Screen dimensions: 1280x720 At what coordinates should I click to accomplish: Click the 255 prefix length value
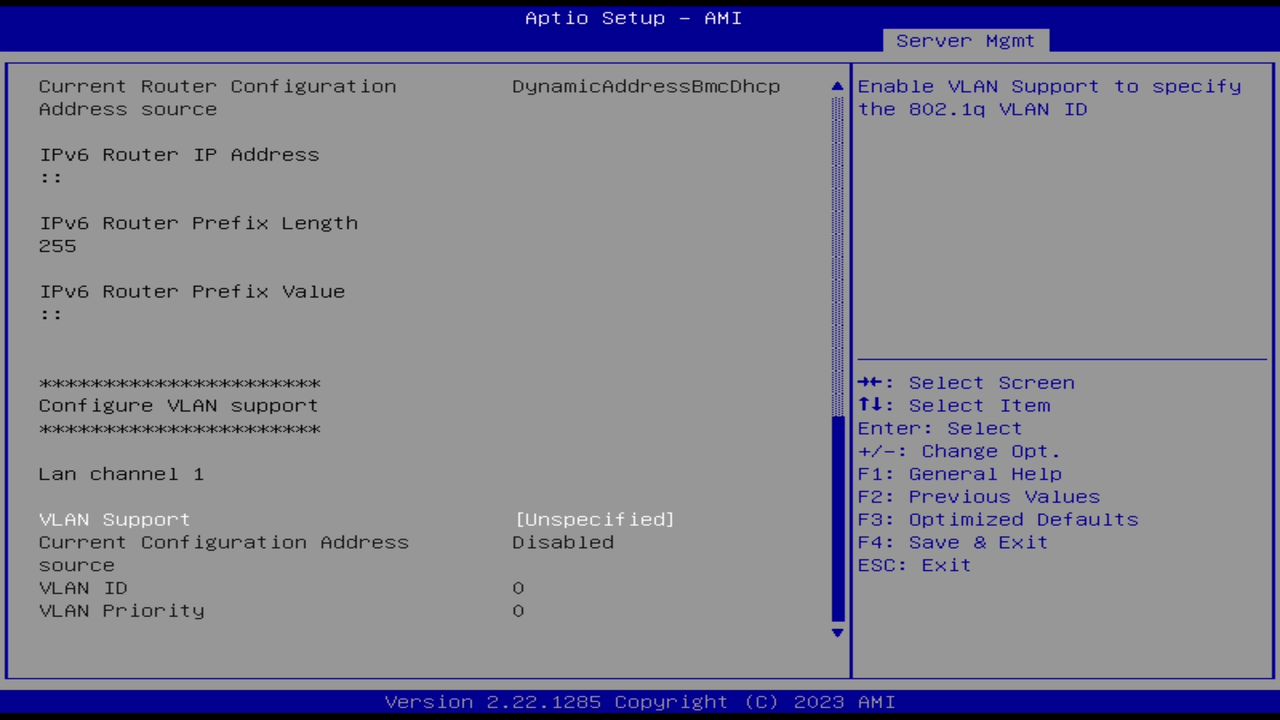pos(57,246)
